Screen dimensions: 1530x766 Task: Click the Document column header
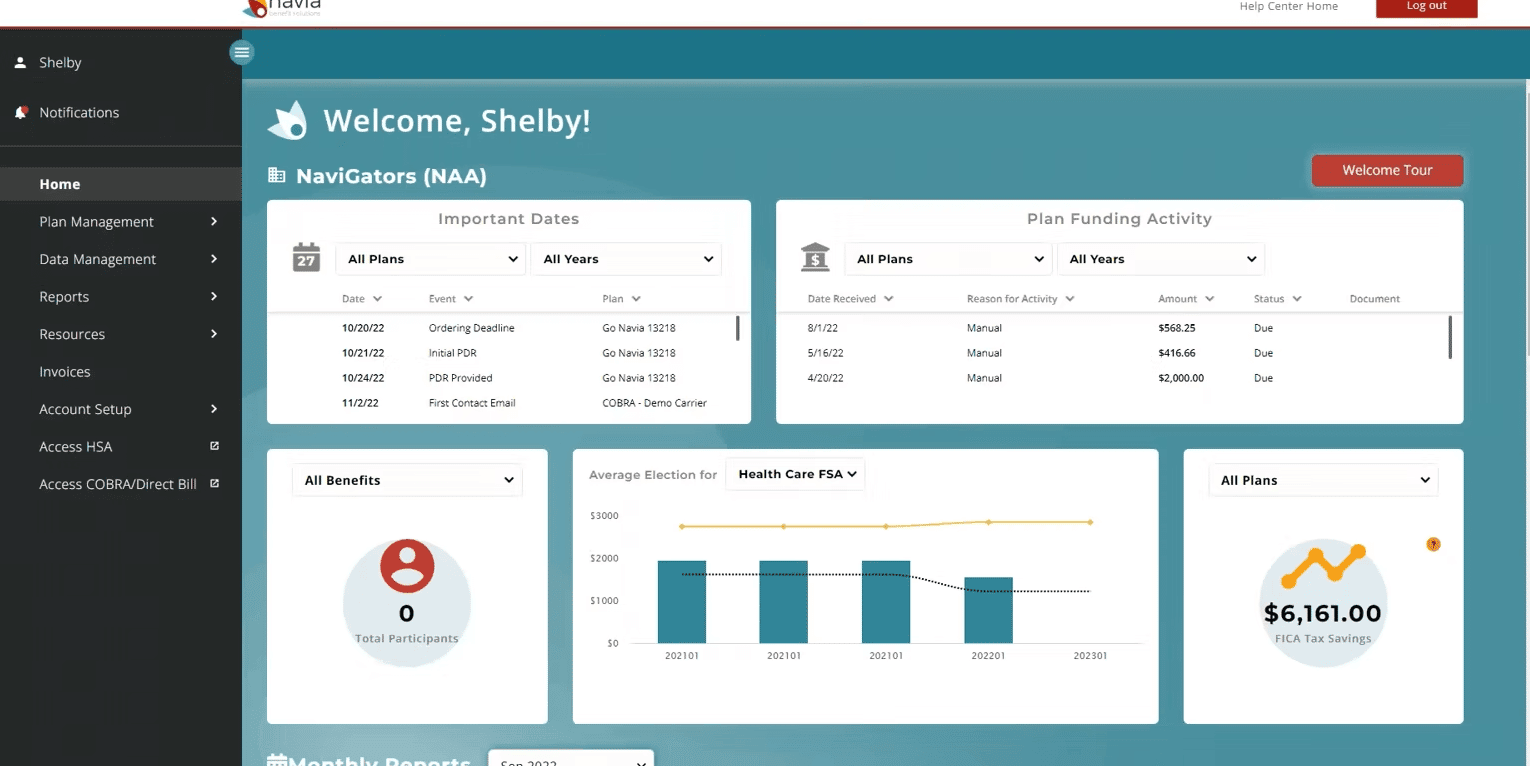coord(1374,298)
